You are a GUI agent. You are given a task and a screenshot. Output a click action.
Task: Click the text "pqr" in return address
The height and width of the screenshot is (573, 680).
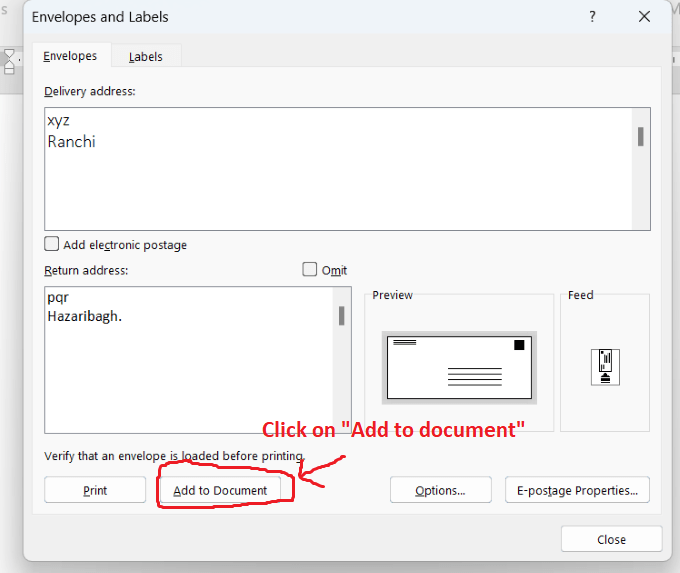[58, 298]
